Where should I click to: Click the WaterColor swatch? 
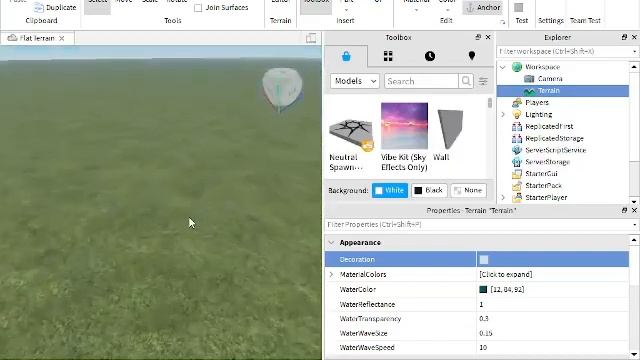pyautogui.click(x=483, y=289)
